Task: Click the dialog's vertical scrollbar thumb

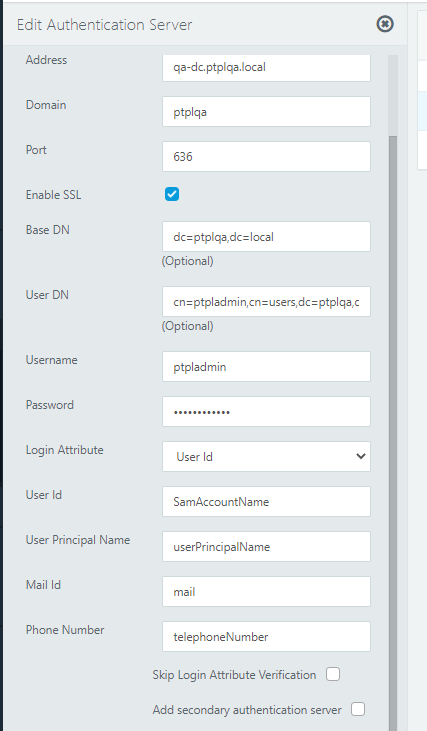Action: [x=393, y=434]
